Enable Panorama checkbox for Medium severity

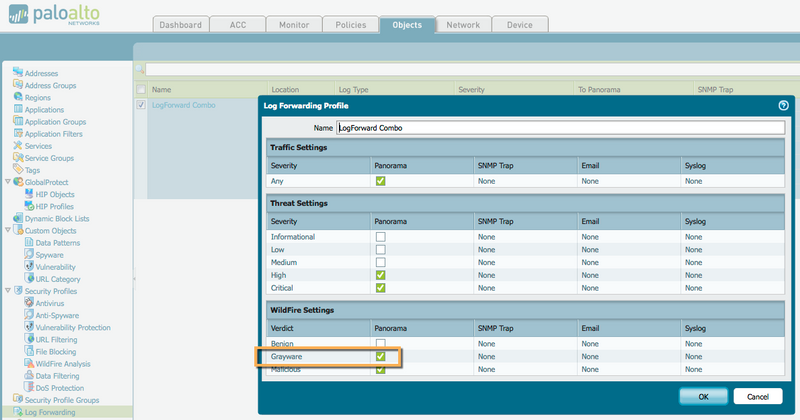(x=380, y=262)
